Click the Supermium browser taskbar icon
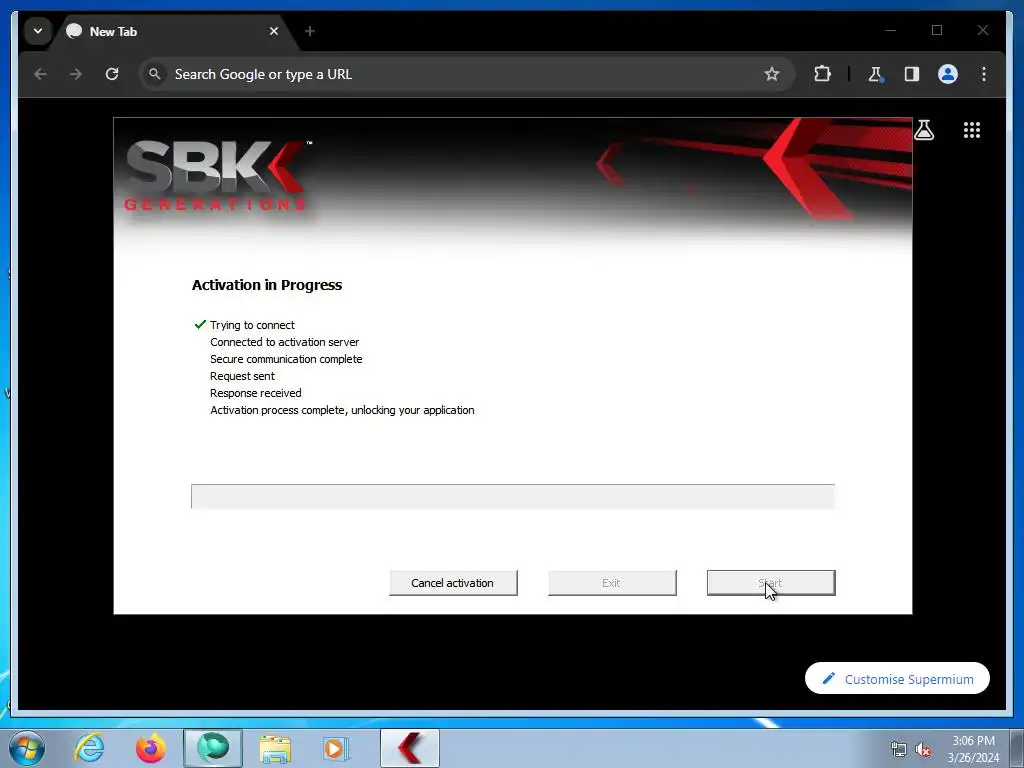This screenshot has width=1024, height=768. point(213,748)
